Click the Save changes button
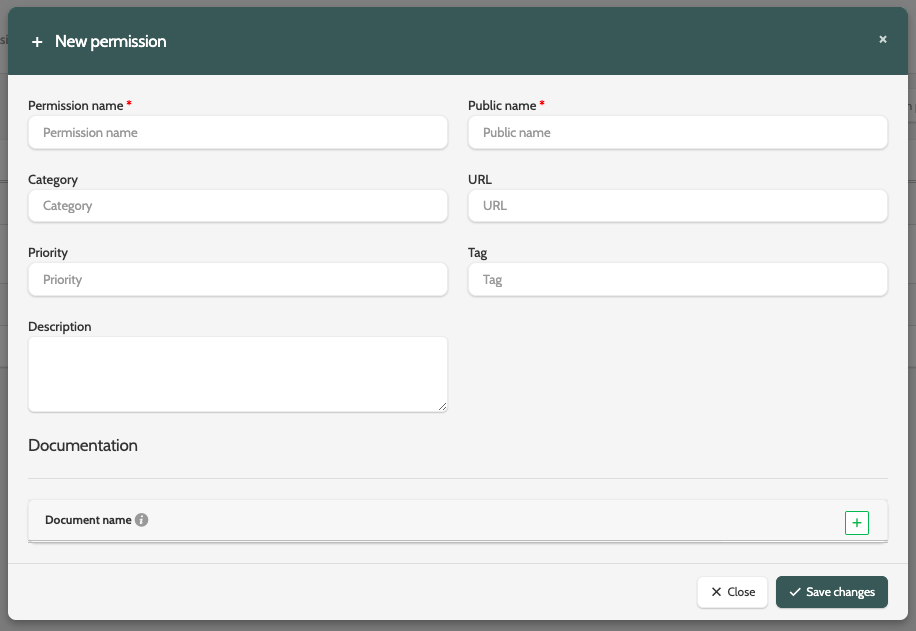The image size is (916, 631). pyautogui.click(x=832, y=592)
